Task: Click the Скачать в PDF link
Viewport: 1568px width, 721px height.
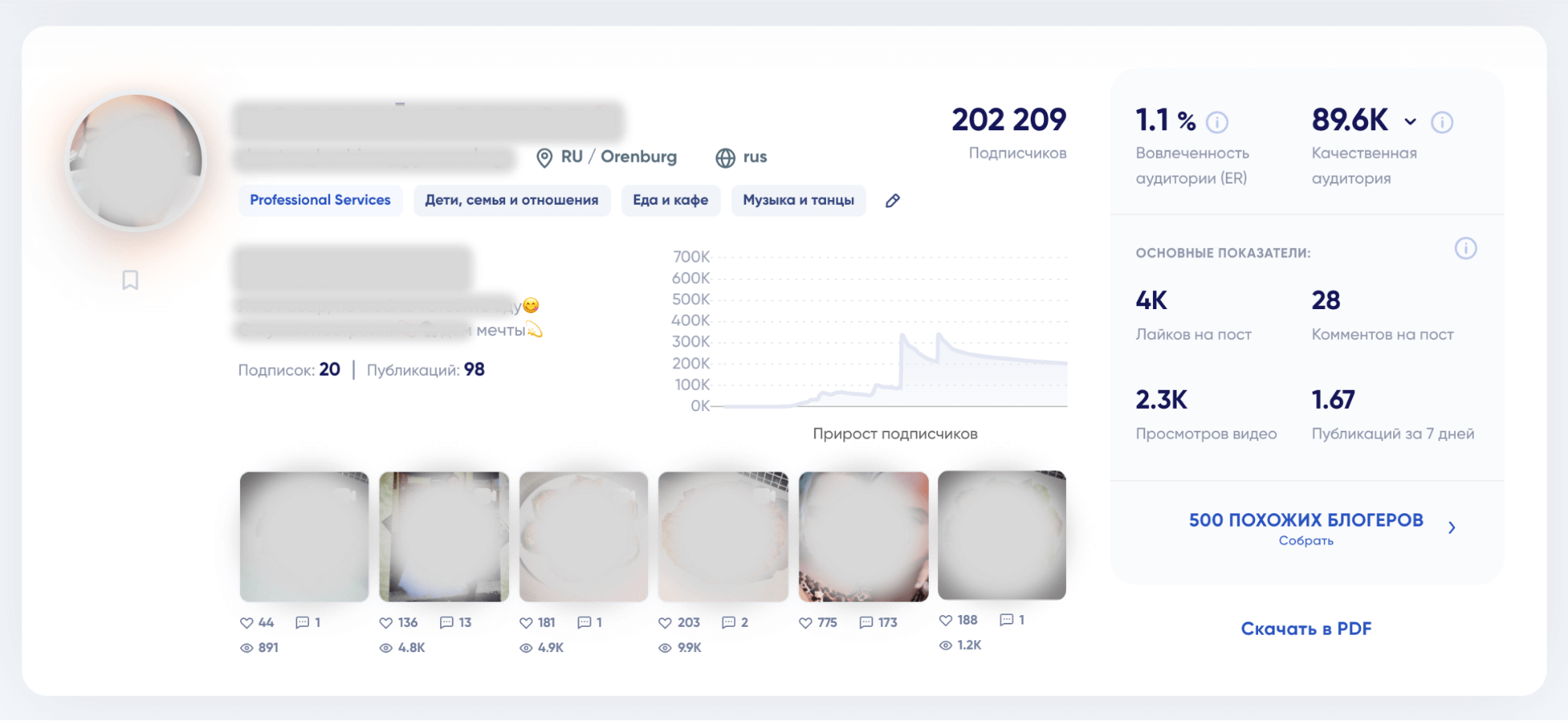Action: 1306,628
